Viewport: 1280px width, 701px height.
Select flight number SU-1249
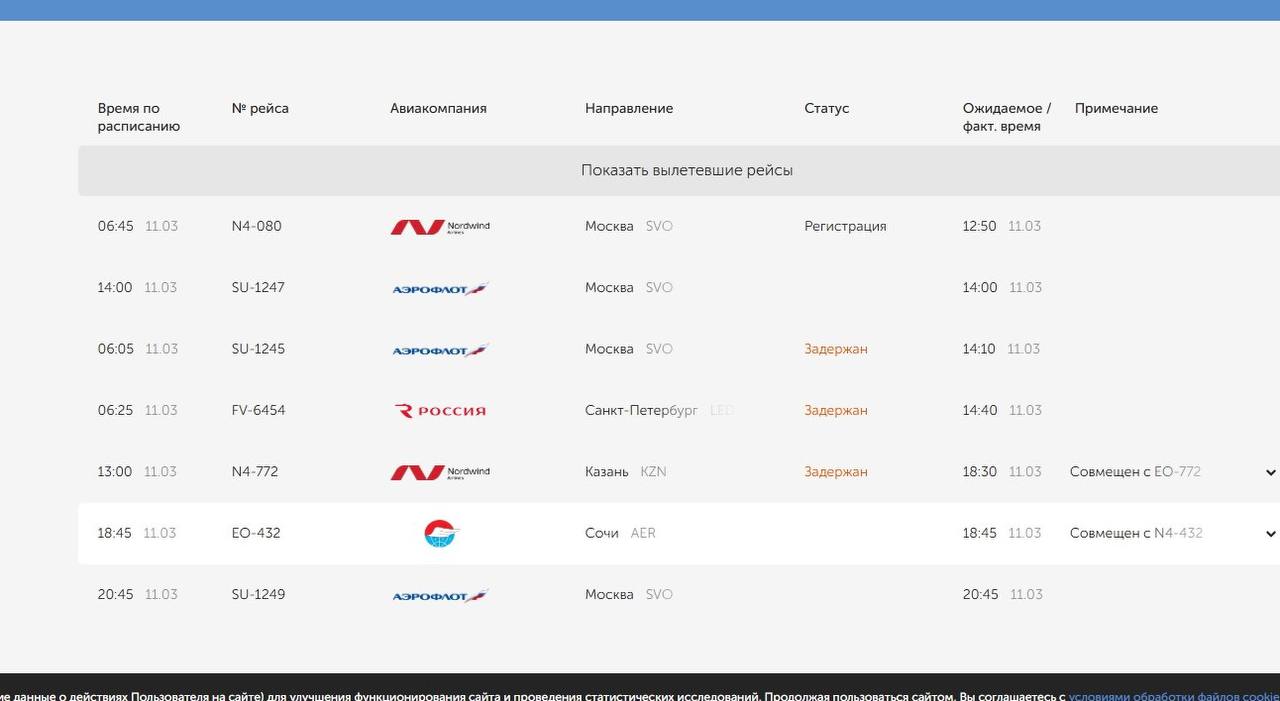[258, 594]
